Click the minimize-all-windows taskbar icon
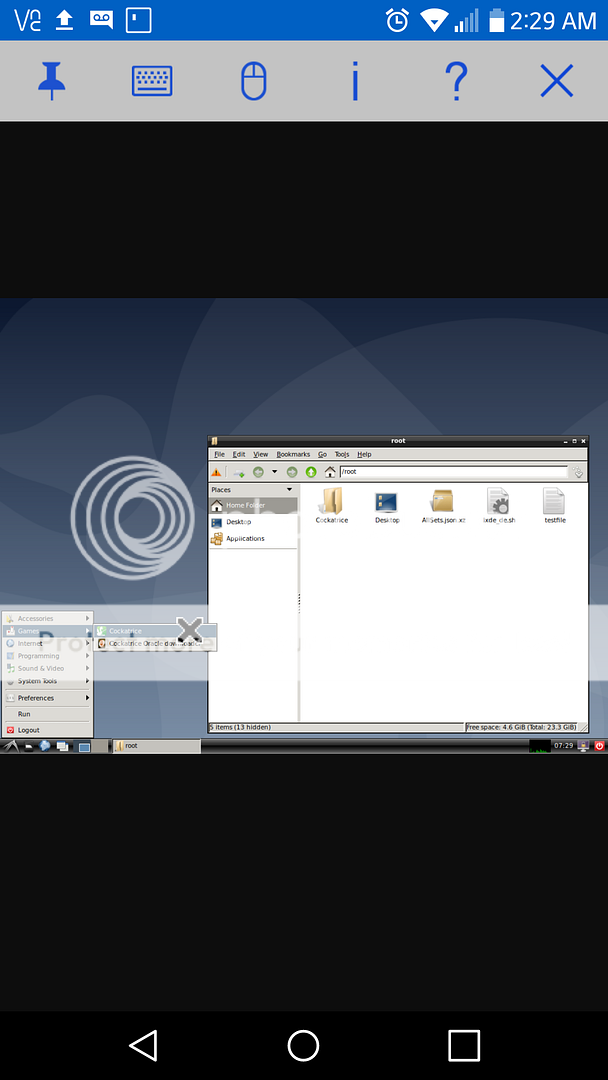 tap(63, 746)
